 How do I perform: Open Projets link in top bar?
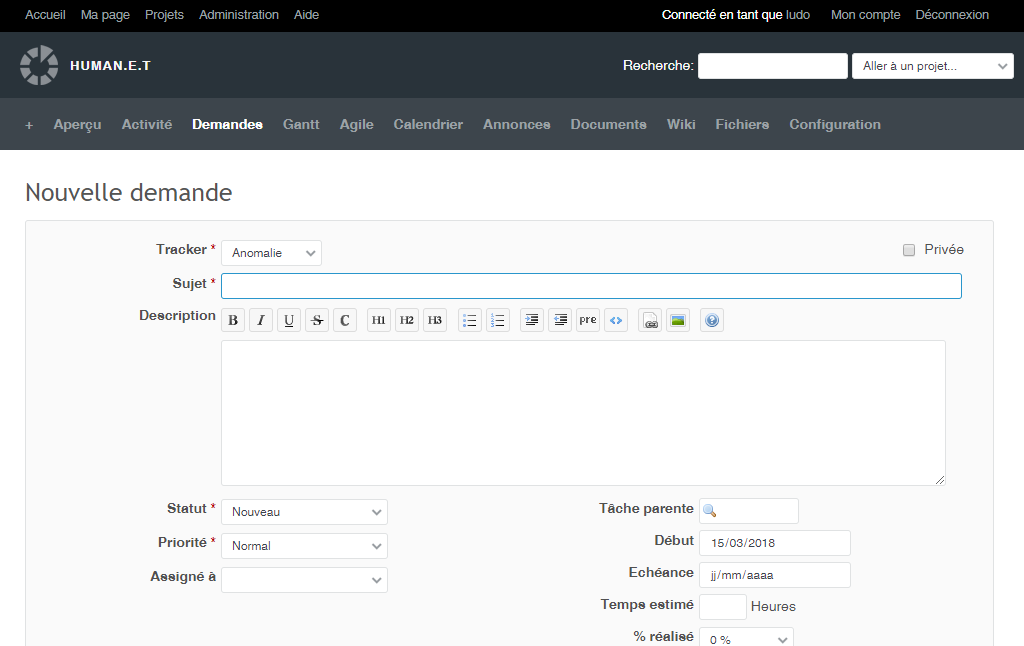click(164, 14)
